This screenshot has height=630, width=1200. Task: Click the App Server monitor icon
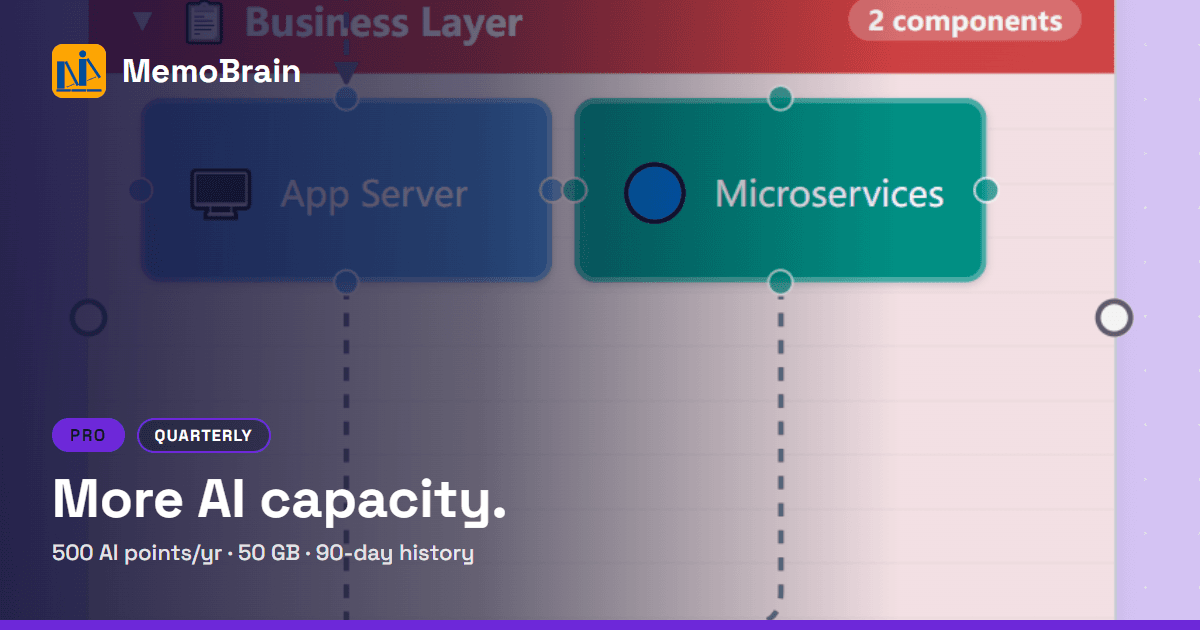pyautogui.click(x=221, y=192)
